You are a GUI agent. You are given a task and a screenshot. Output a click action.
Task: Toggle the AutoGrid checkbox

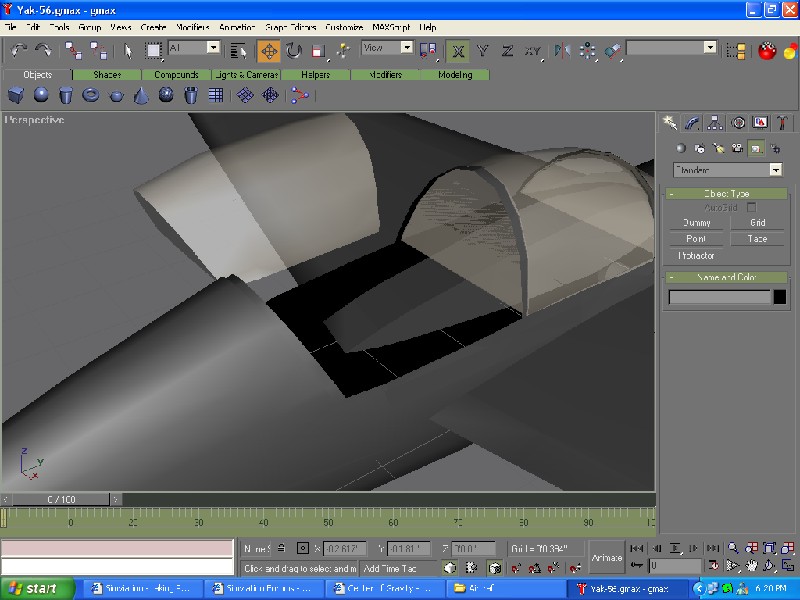pyautogui.click(x=751, y=207)
